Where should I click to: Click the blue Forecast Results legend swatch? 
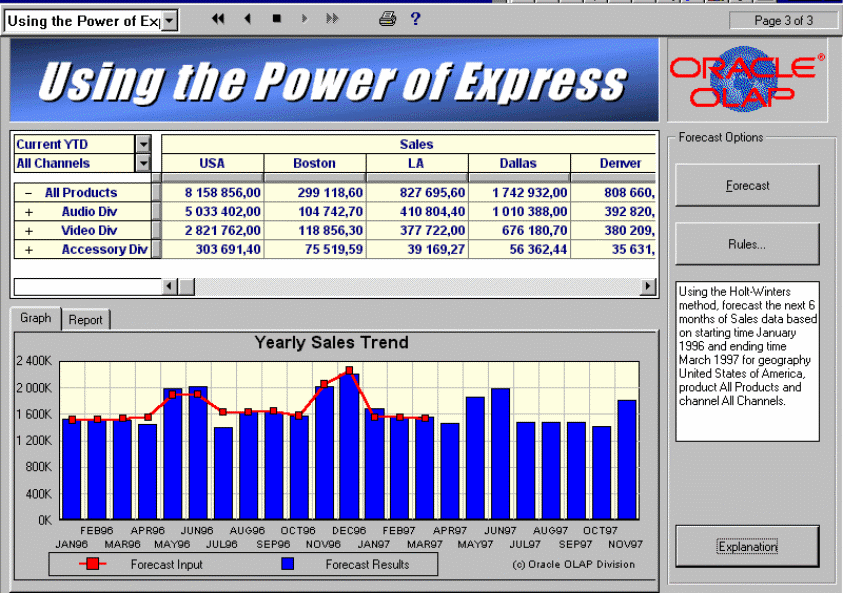288,563
